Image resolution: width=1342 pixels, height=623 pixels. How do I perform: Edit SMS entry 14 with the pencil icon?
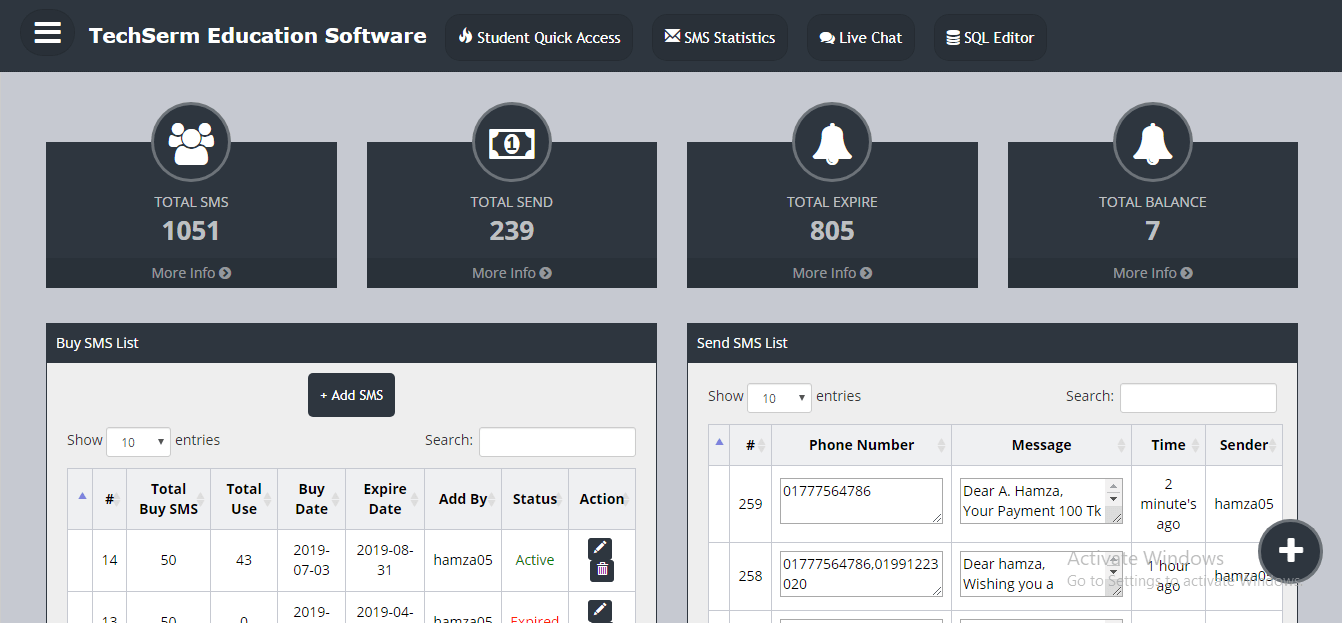click(599, 547)
